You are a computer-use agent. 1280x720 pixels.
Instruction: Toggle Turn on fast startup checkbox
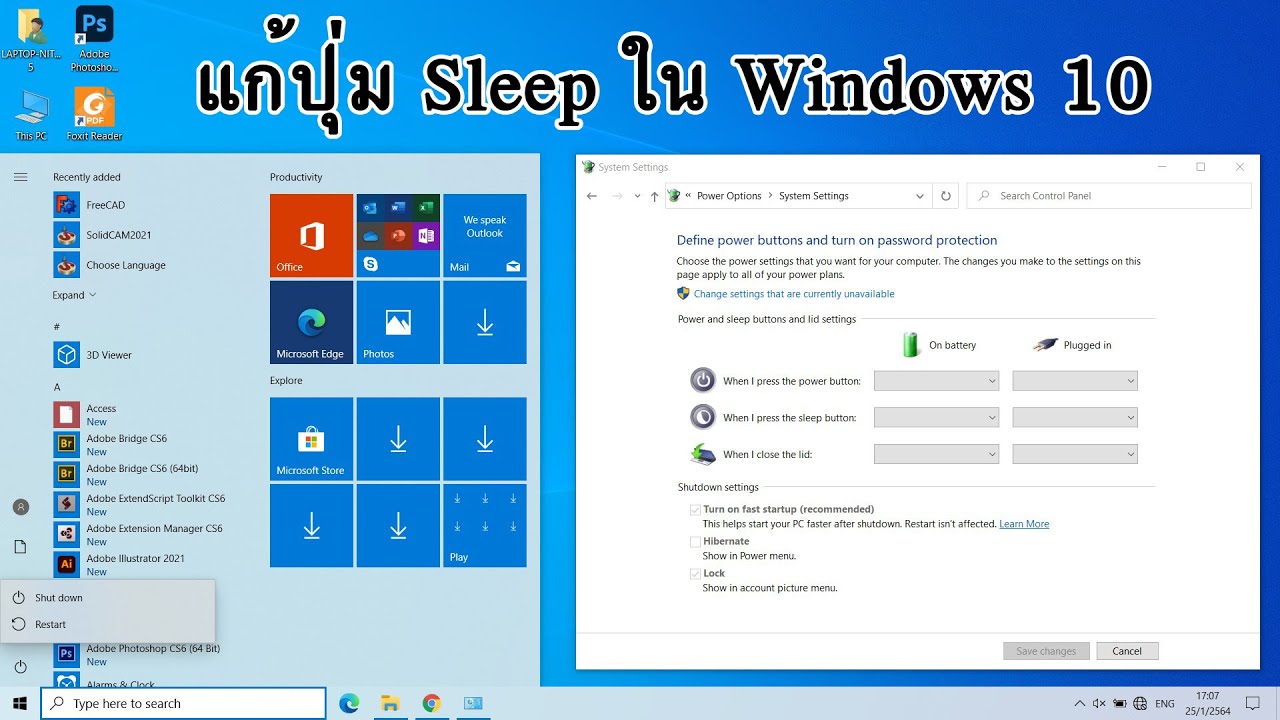coord(695,510)
